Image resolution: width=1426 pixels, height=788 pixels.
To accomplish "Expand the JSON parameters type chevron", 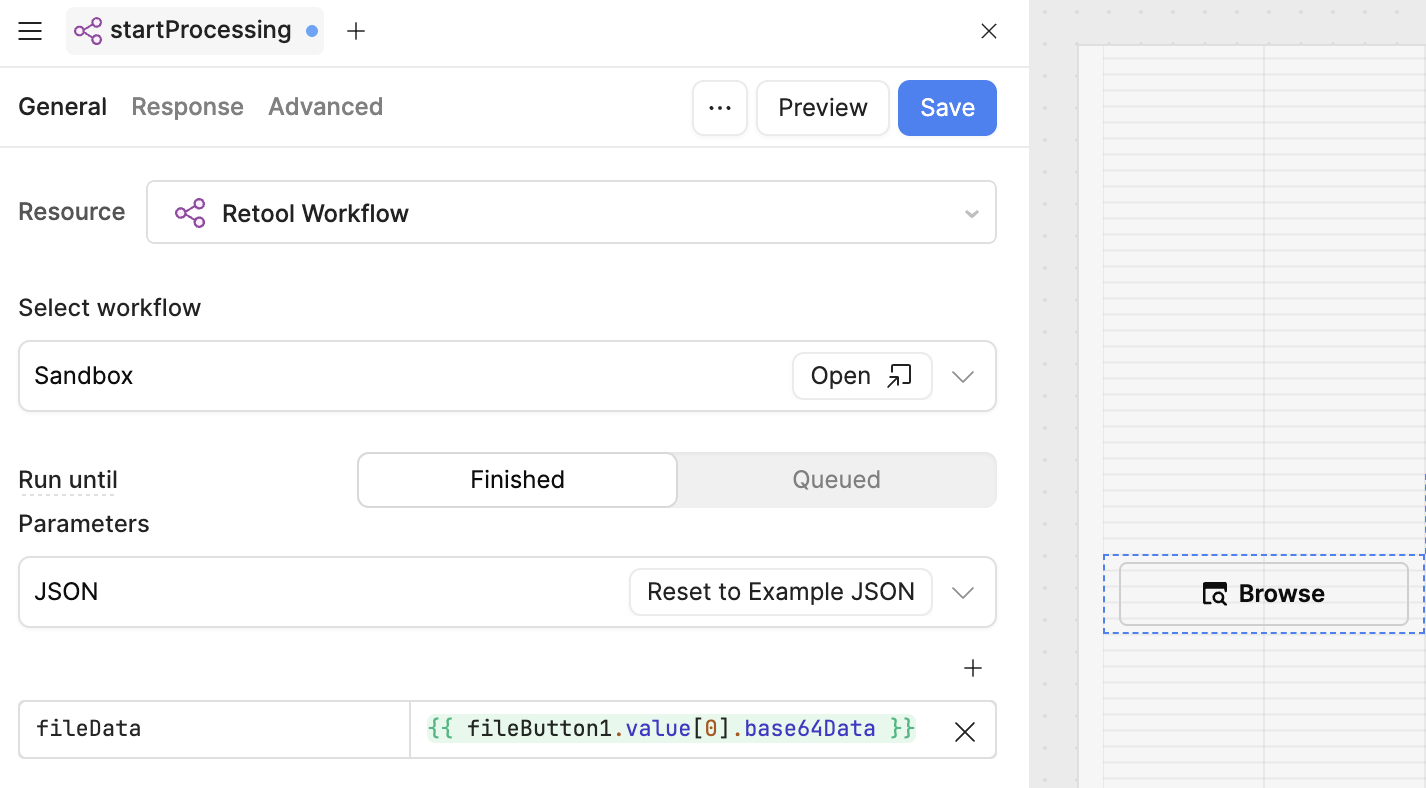I will pos(963,593).
